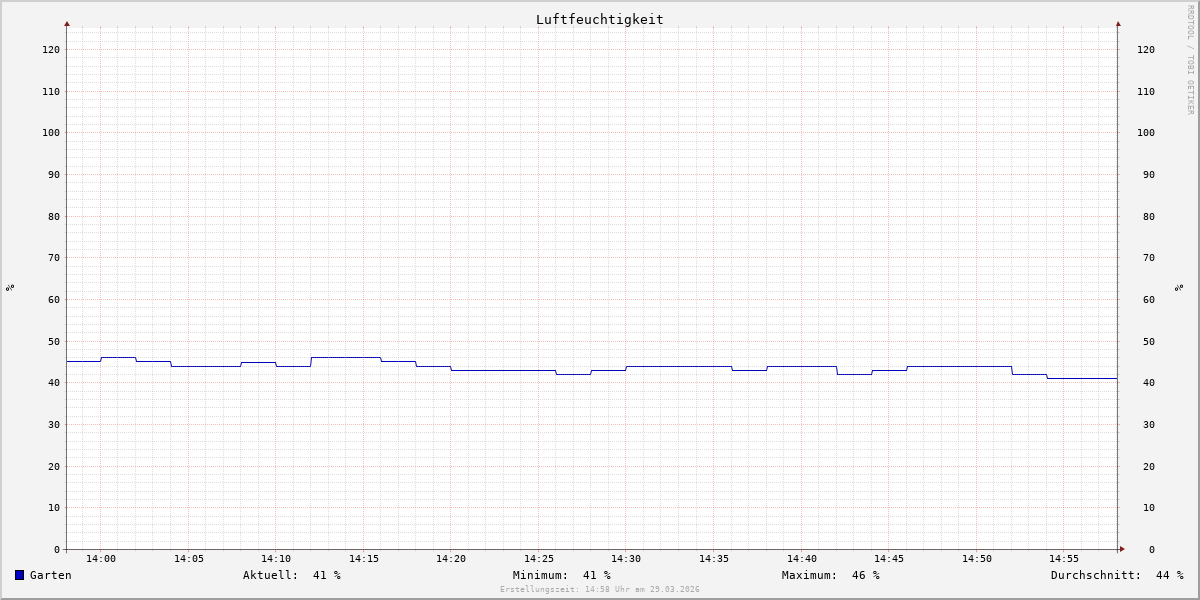The height and width of the screenshot is (600, 1200).
Task: Click the right y-axis percent unit symbol
Action: [1179, 287]
